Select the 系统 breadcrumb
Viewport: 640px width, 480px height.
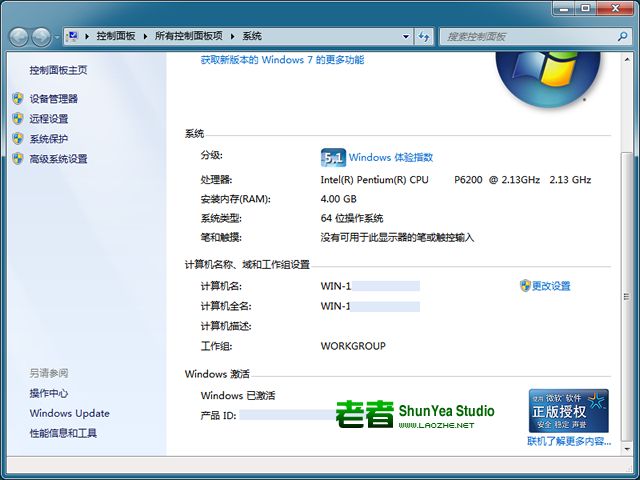pyautogui.click(x=252, y=36)
